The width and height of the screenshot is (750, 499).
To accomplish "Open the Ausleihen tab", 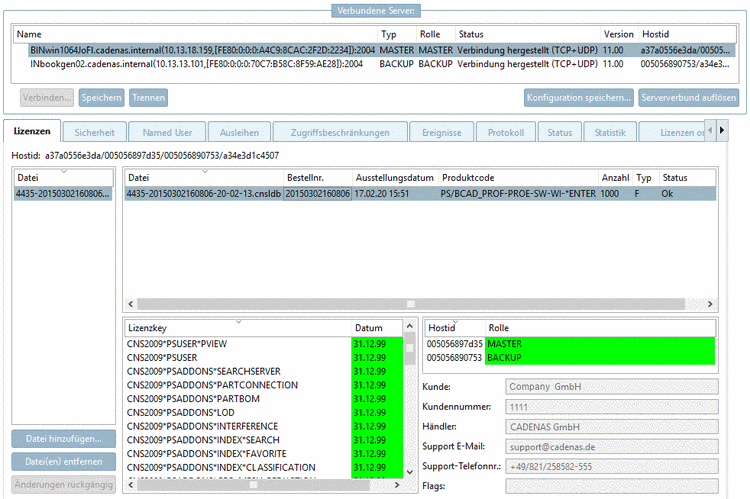I will (x=239, y=133).
